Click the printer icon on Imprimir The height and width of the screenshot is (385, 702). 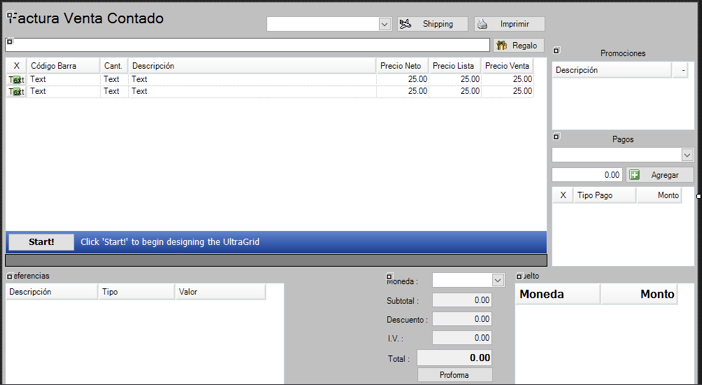coord(482,24)
